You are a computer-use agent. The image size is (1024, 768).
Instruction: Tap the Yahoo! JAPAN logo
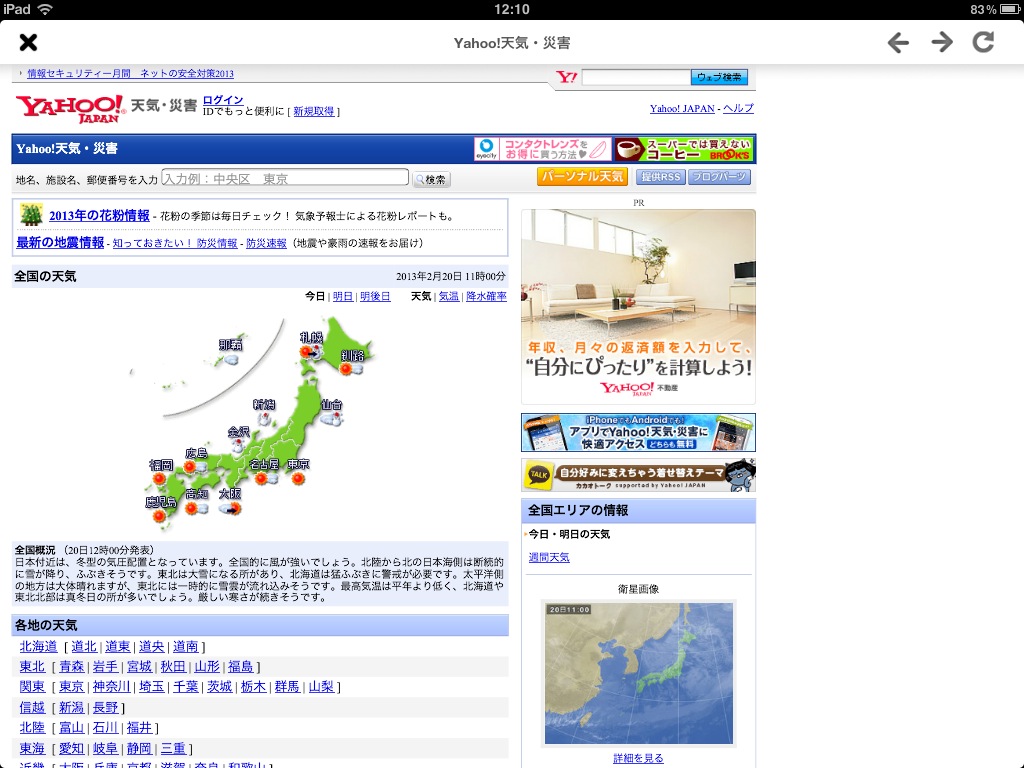70,108
